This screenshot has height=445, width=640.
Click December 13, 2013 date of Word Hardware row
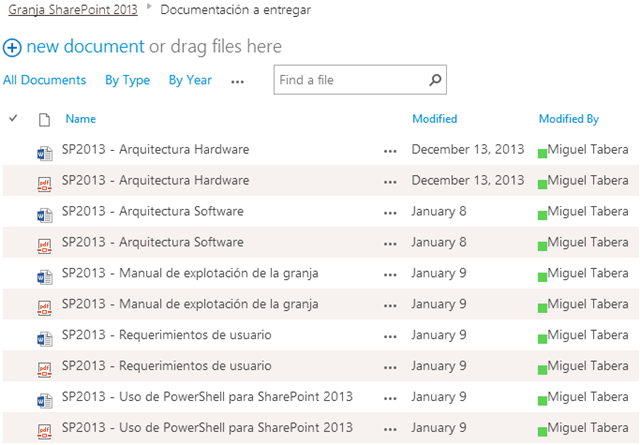click(x=468, y=149)
